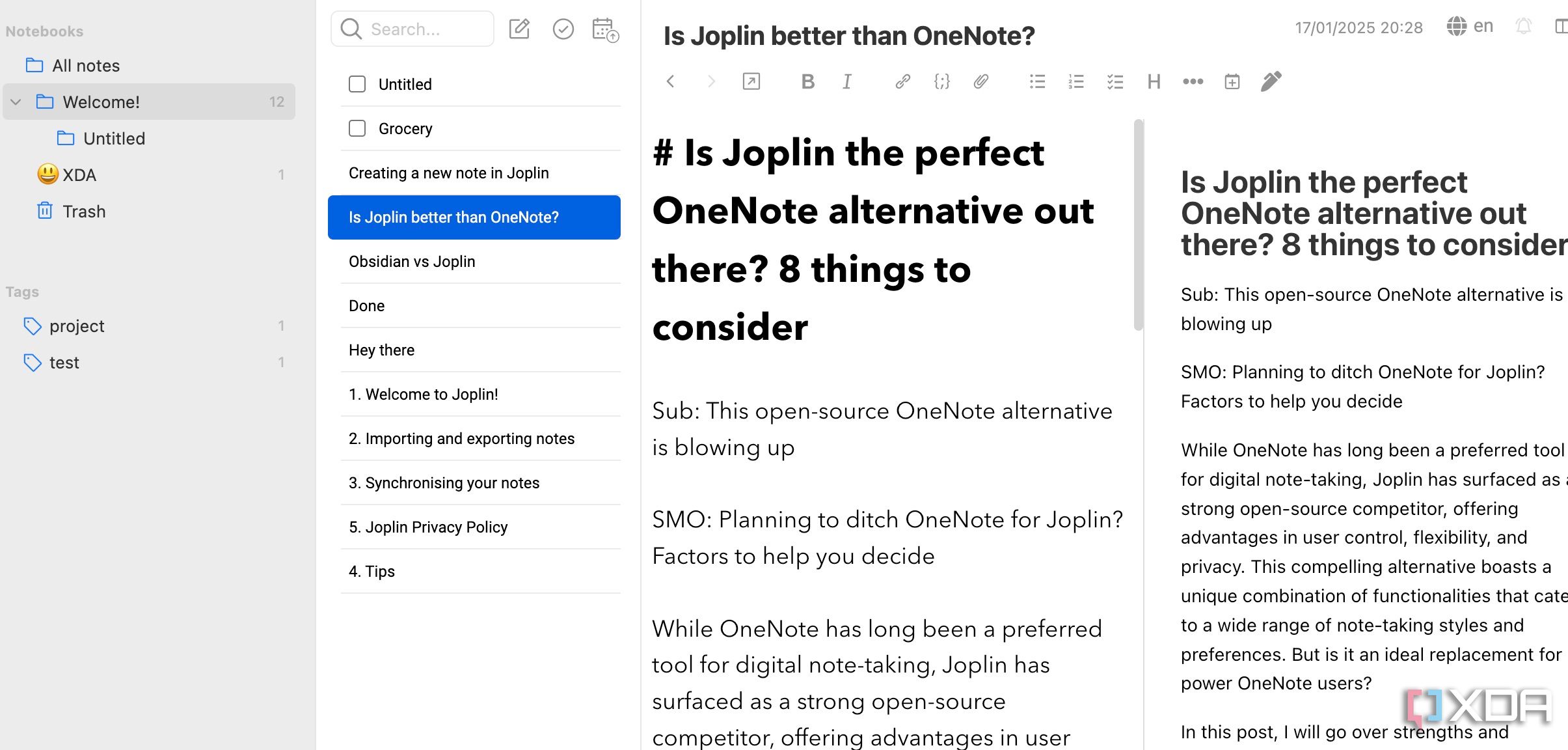Image resolution: width=1568 pixels, height=750 pixels.
Task: Click the Attachment insertion icon
Action: point(981,82)
